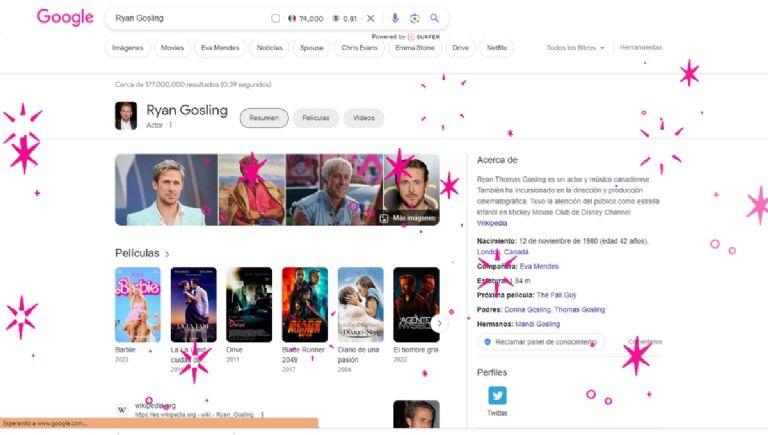Screen dimensions: 768x435
Task: Open the Blade Runner 2049 poster
Action: [305, 305]
